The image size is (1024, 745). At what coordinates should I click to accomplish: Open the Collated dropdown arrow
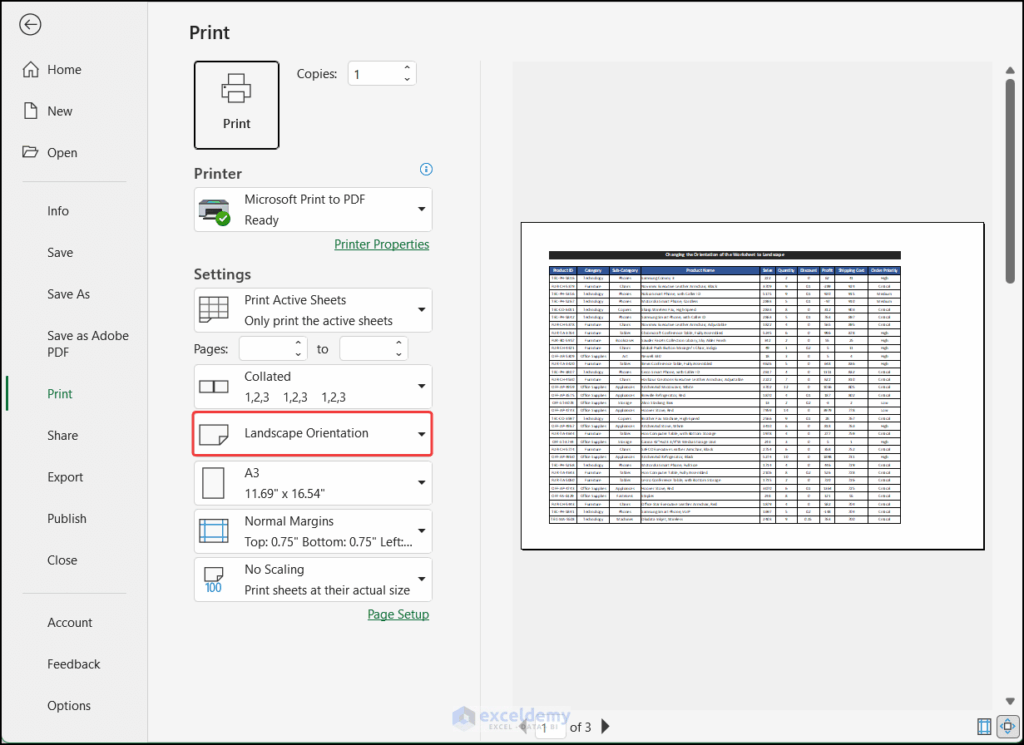[422, 386]
